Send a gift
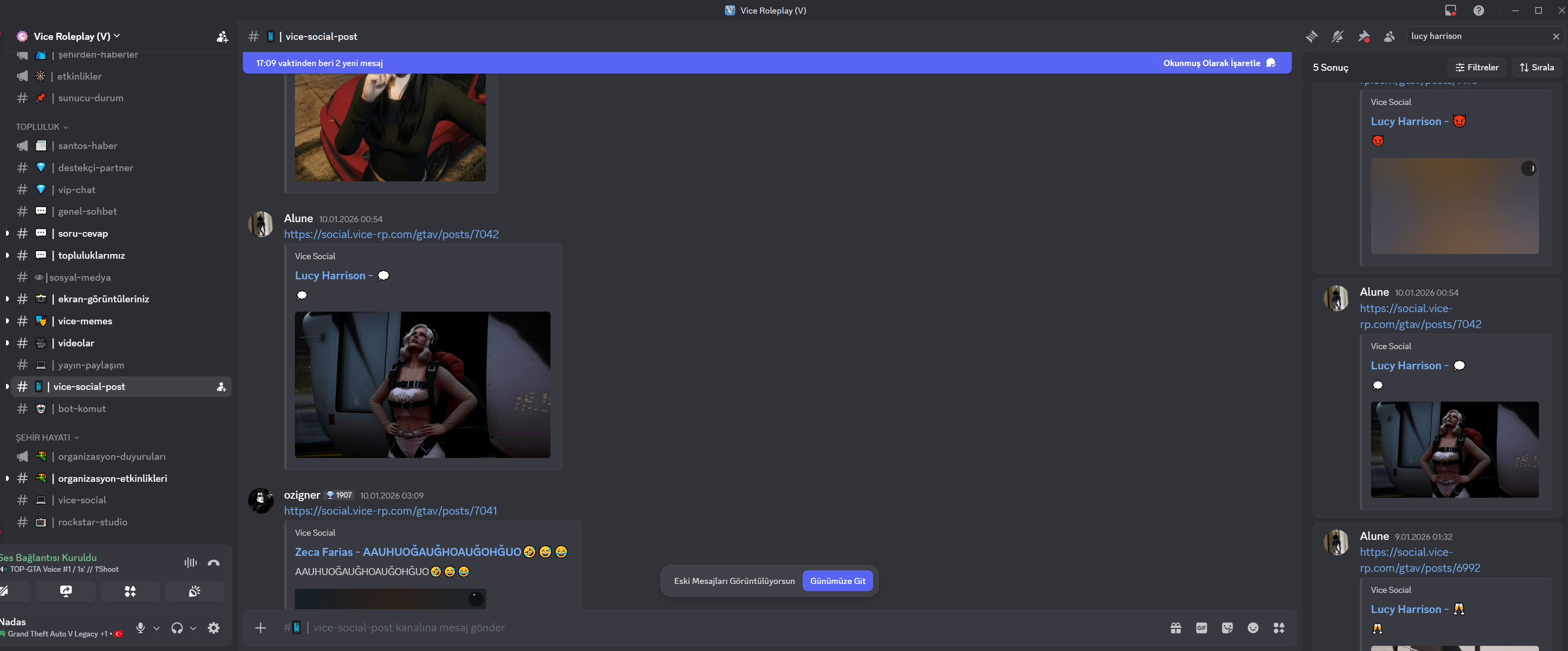Viewport: 1568px width, 651px height. [1176, 628]
